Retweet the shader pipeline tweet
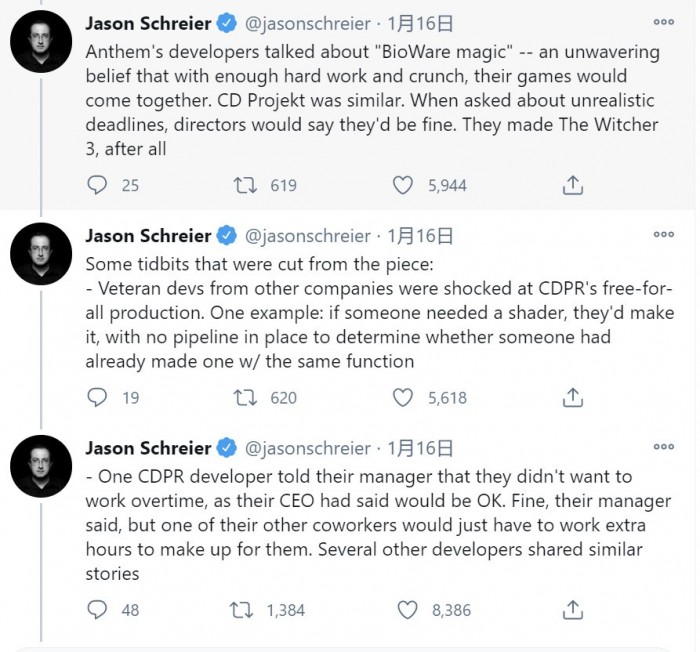This screenshot has width=700, height=652. 244,397
